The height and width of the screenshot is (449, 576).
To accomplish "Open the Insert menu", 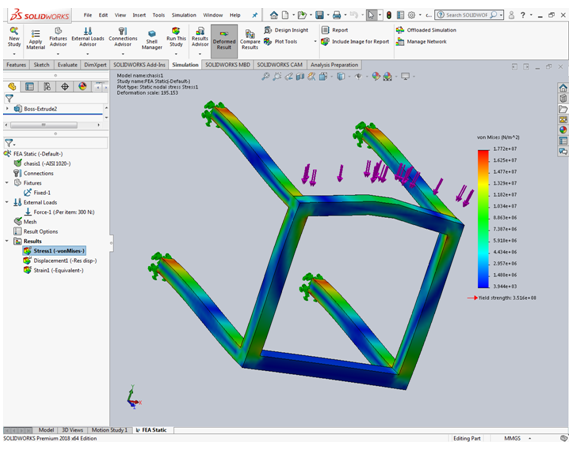I will pos(139,15).
